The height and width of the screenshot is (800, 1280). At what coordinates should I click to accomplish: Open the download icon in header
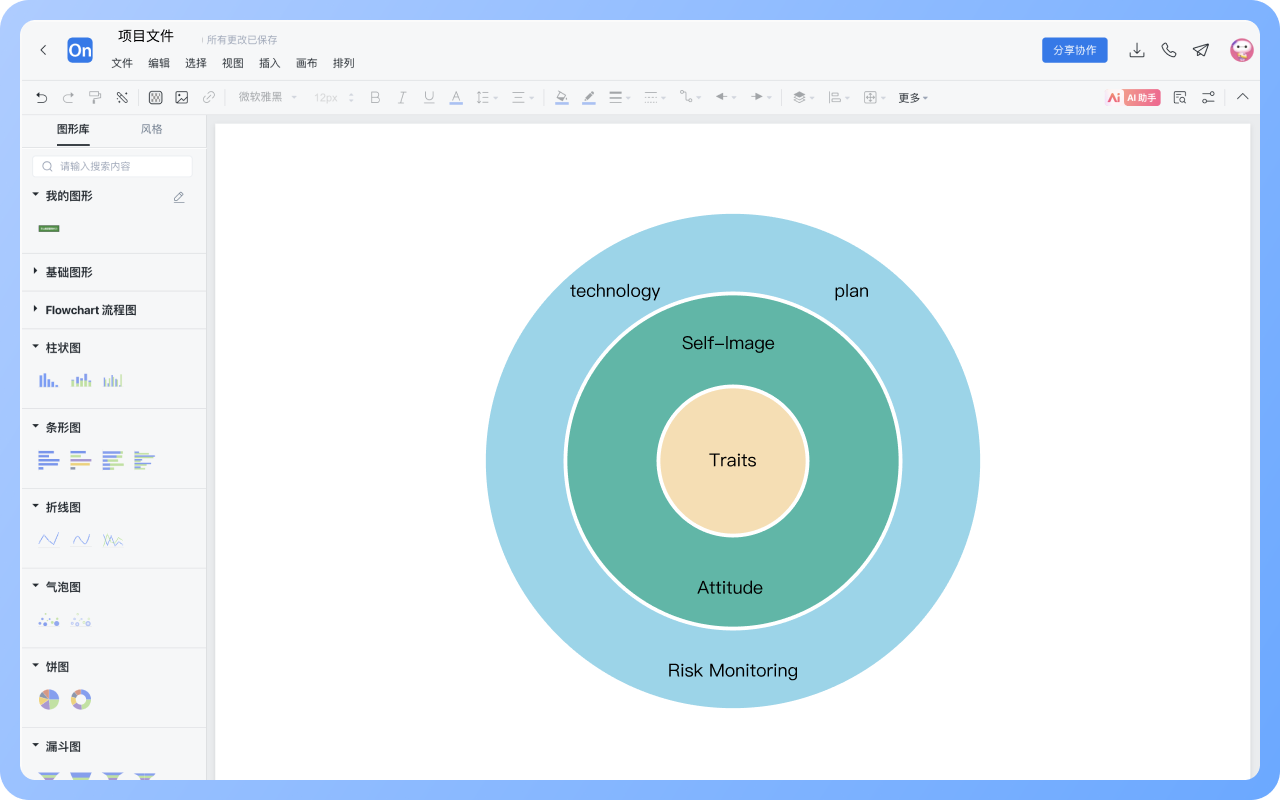pos(1137,50)
